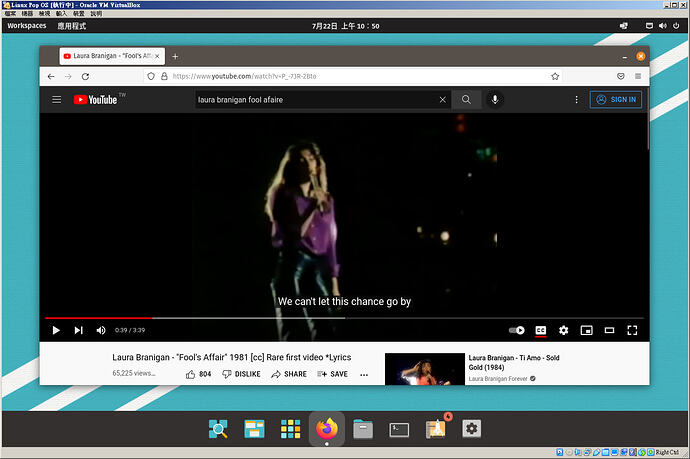Bookmark this page with star
The width and height of the screenshot is (690, 459).
(x=555, y=76)
